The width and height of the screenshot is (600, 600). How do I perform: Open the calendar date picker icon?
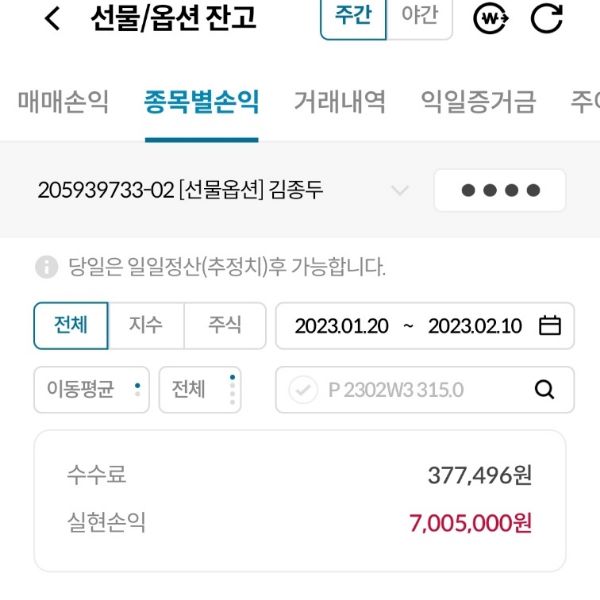coord(550,326)
